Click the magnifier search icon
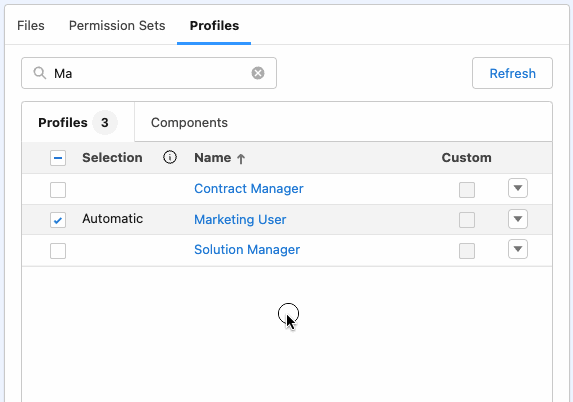This screenshot has height=402, width=573. (x=39, y=73)
